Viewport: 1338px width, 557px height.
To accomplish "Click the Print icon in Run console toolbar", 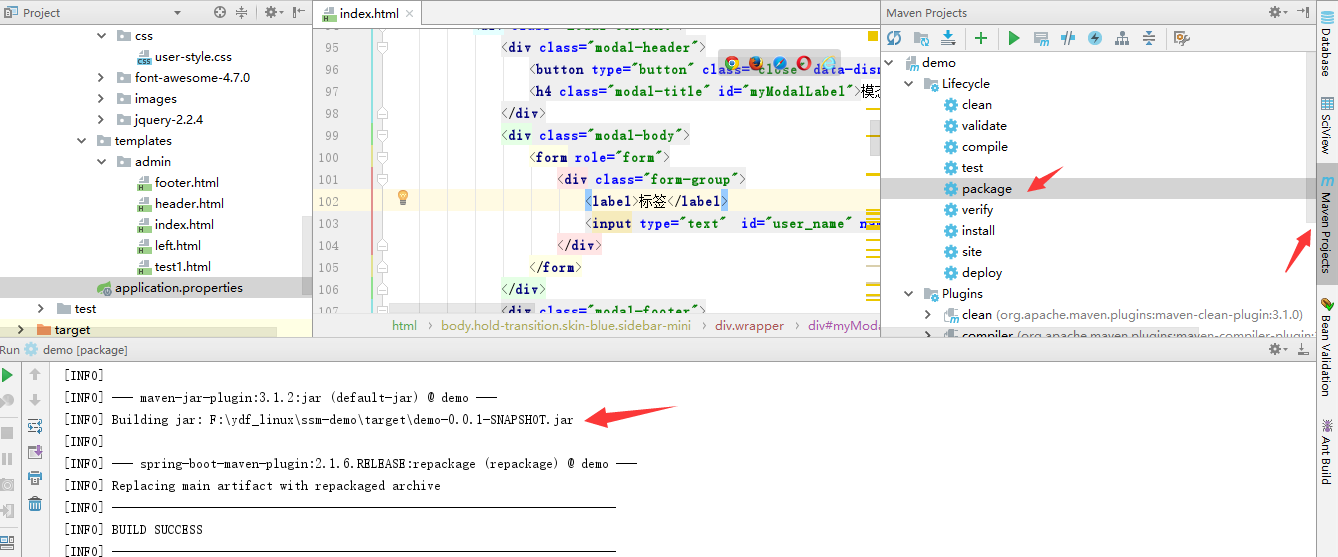I will point(35,478).
